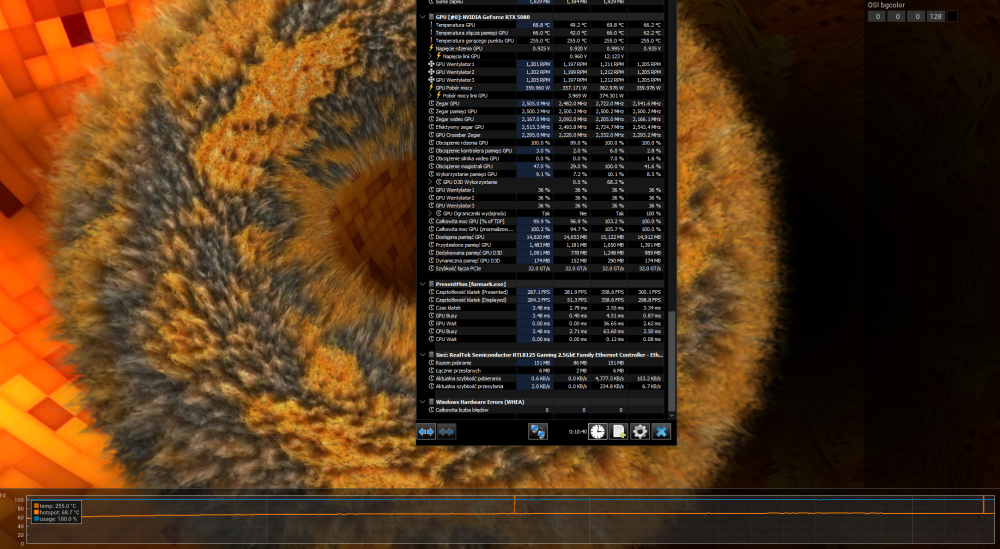Image resolution: width=1000 pixels, height=549 pixels.
Task: Click the fan icon of GPU Wentylator2 RPM row
Action: (x=432, y=72)
